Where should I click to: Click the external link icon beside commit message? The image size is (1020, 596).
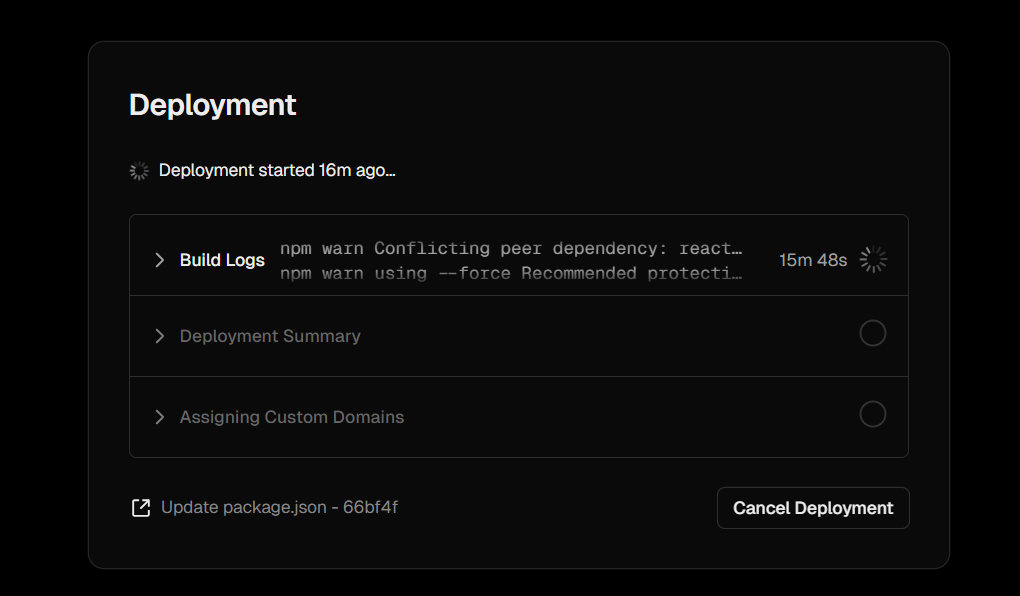tap(141, 508)
